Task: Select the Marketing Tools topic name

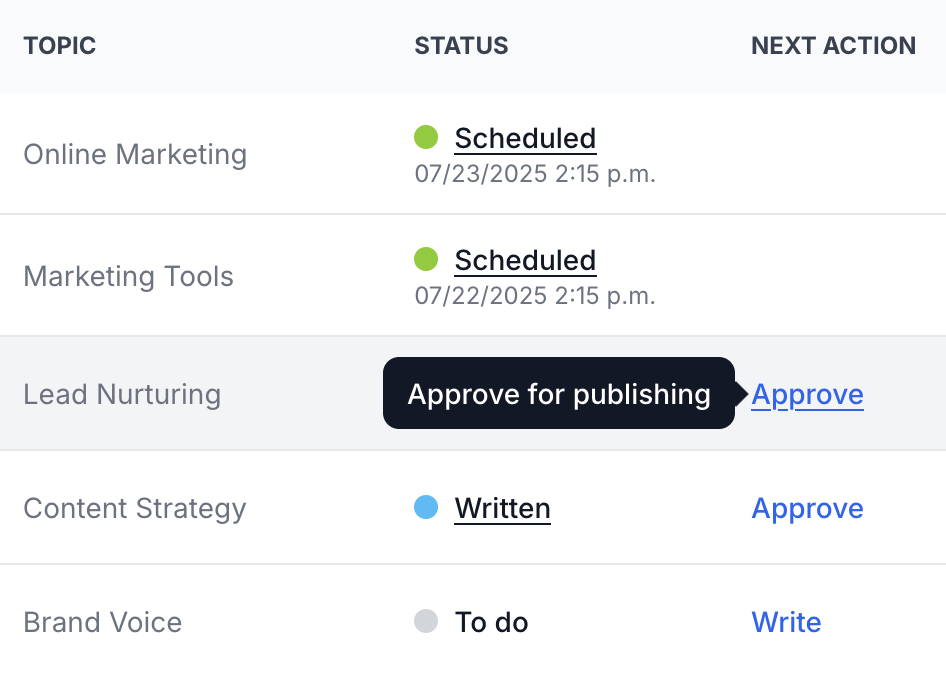Action: 128,276
